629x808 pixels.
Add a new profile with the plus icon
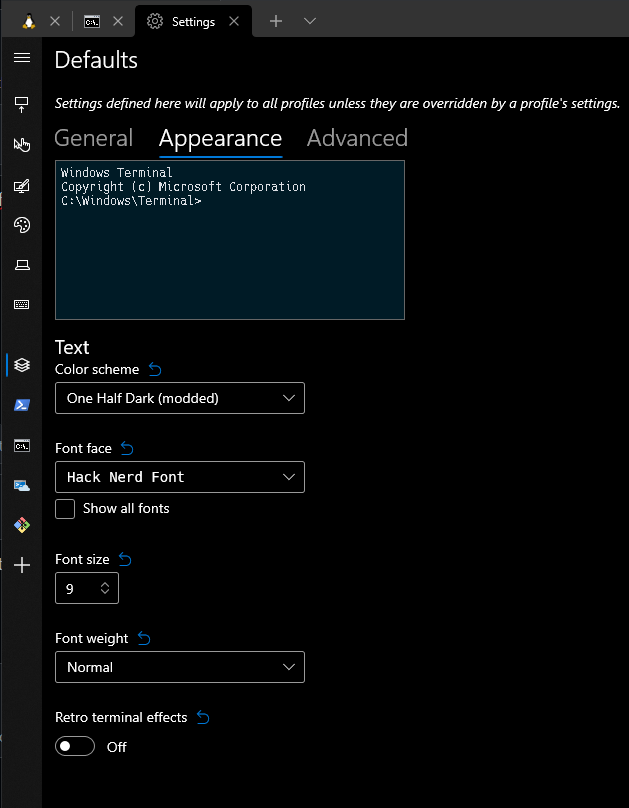pyautogui.click(x=21, y=565)
